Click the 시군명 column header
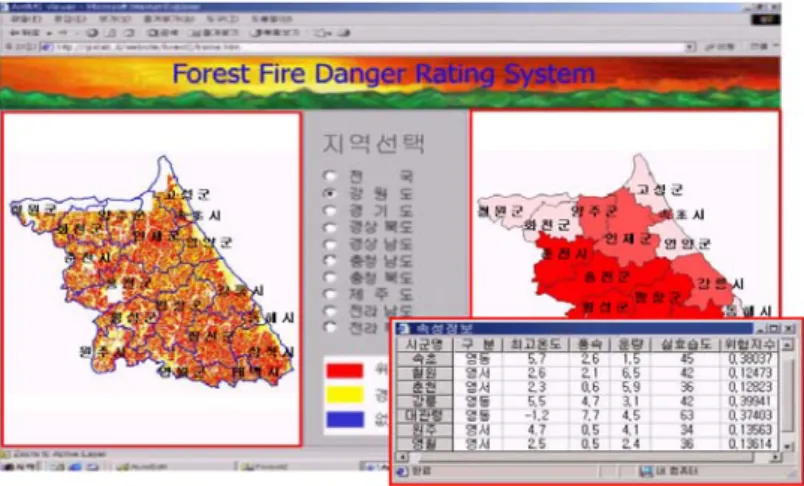The width and height of the screenshot is (804, 486). [425, 344]
